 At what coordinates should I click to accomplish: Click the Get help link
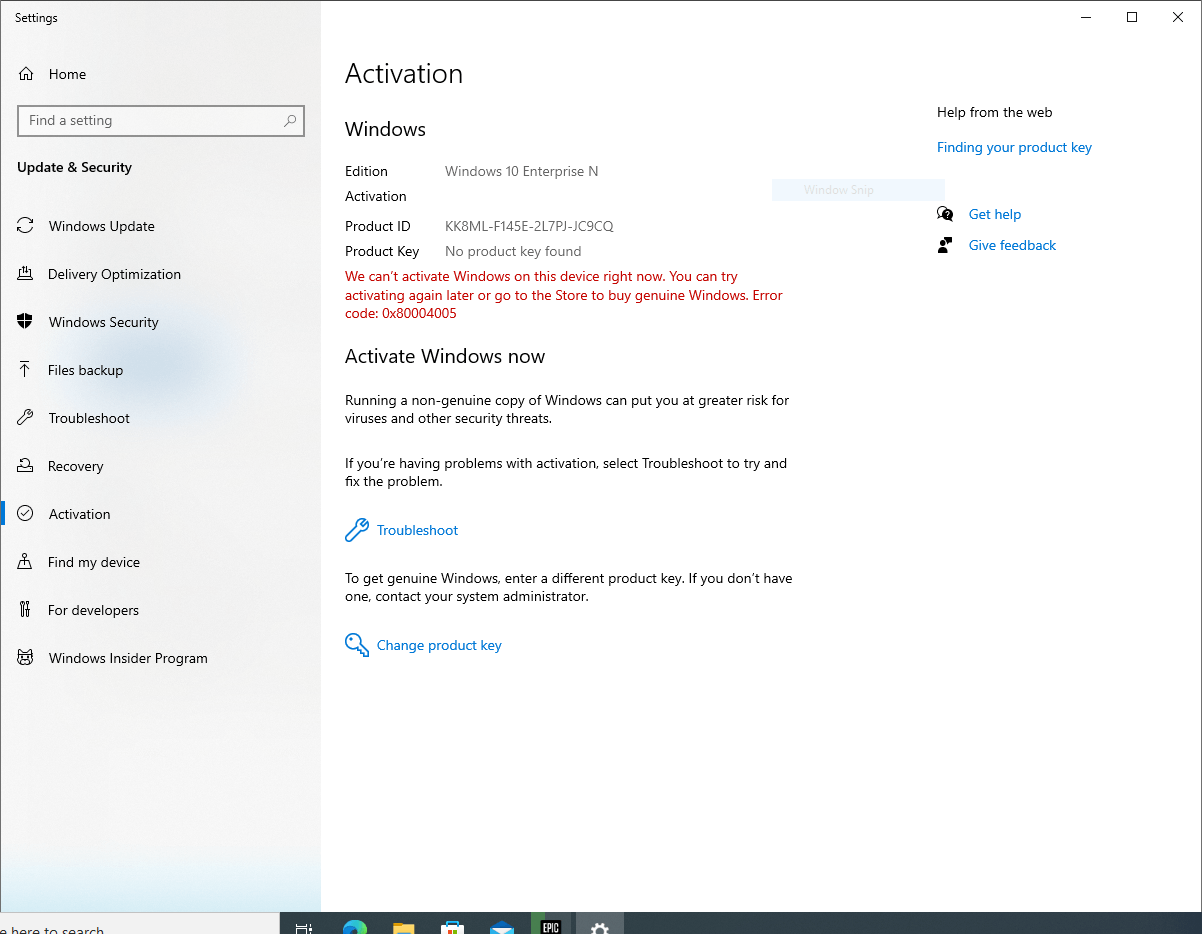(x=995, y=214)
